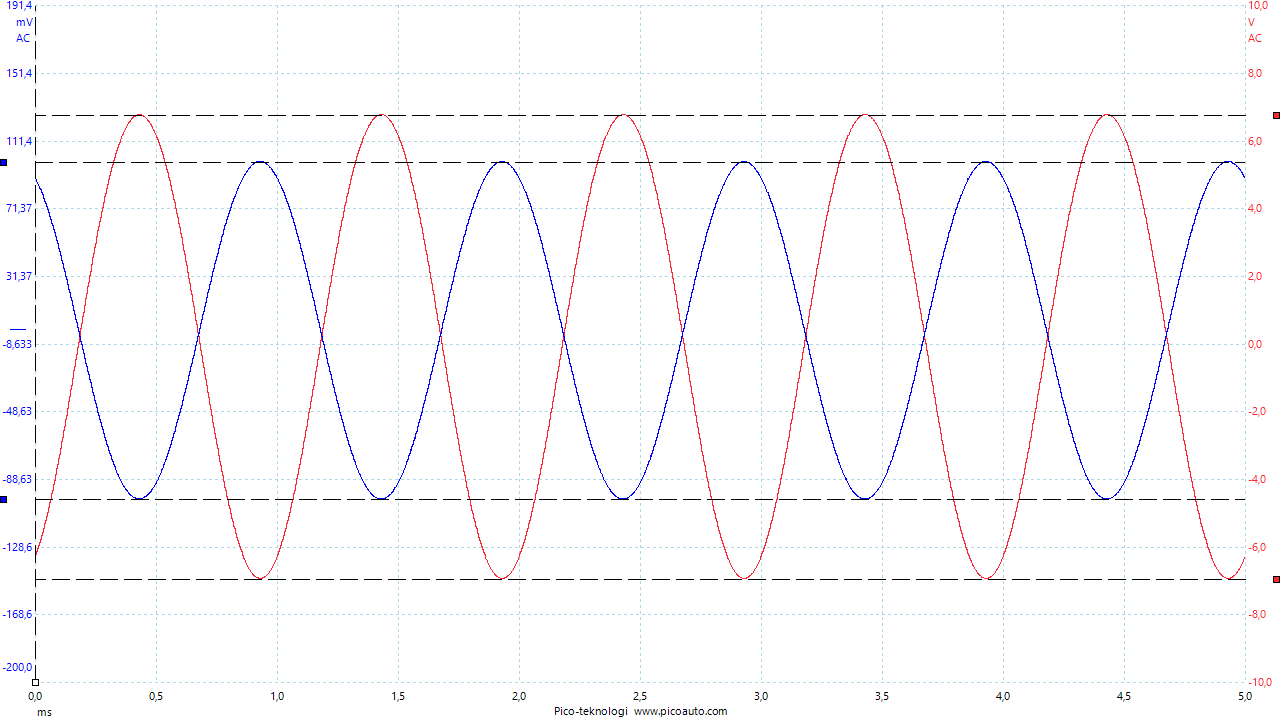Click red axis value '-8,0'
1280x720 pixels.
tap(1257, 614)
